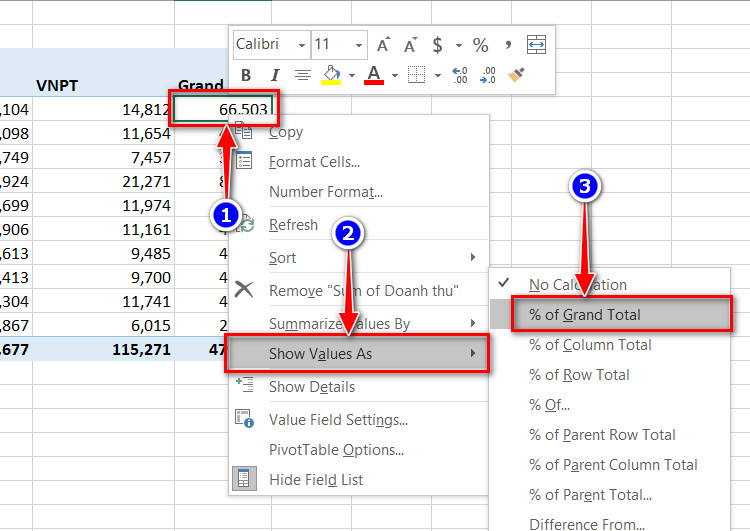Select % of Column Total option
Screen dimensions: 750x531
[x=610, y=344]
